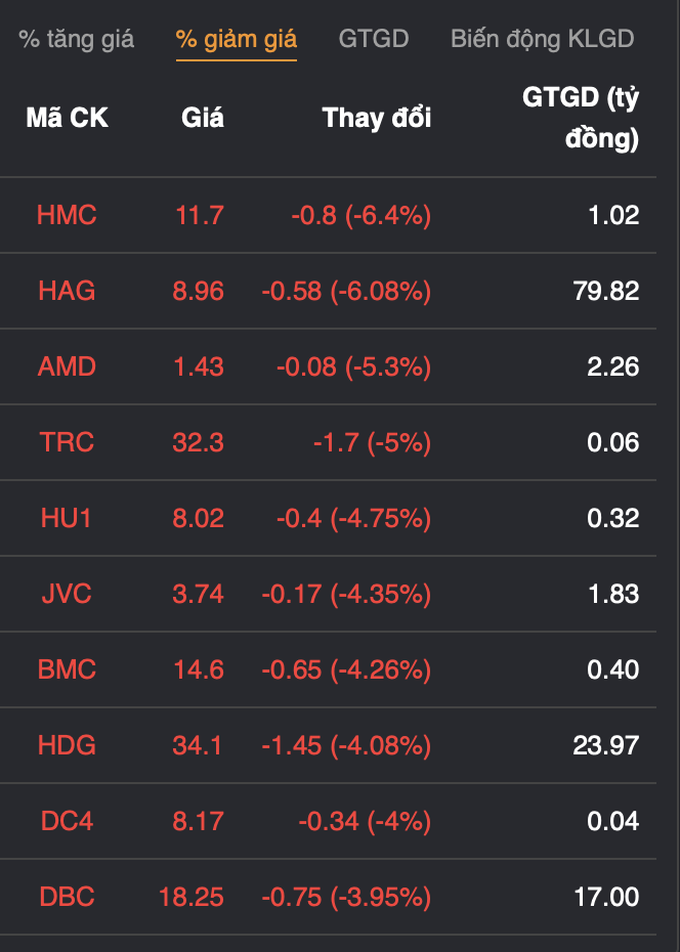Switch to the % tăng giá tab

[x=76, y=39]
